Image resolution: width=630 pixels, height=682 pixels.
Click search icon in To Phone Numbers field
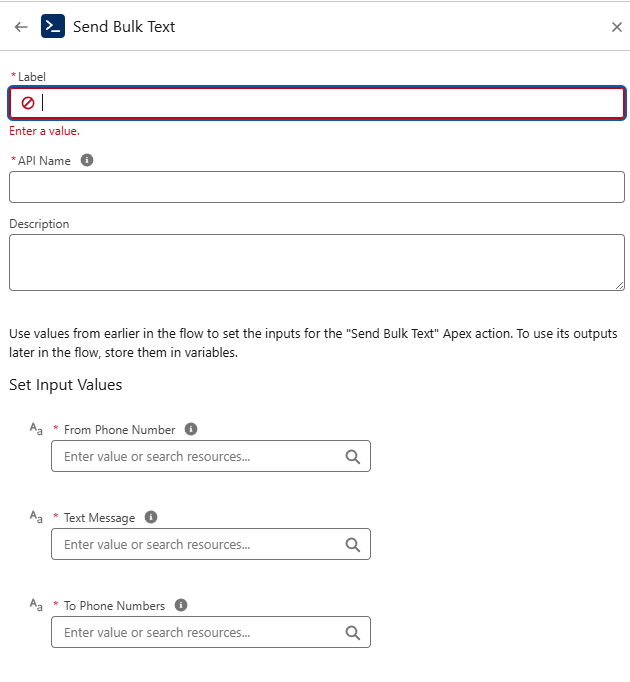coord(352,633)
